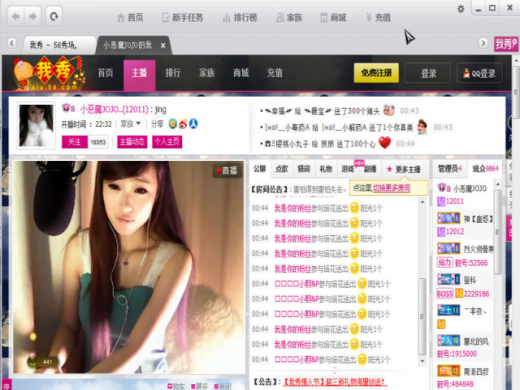Reload the page with the refresh icon
The image size is (520, 390).
54,16
